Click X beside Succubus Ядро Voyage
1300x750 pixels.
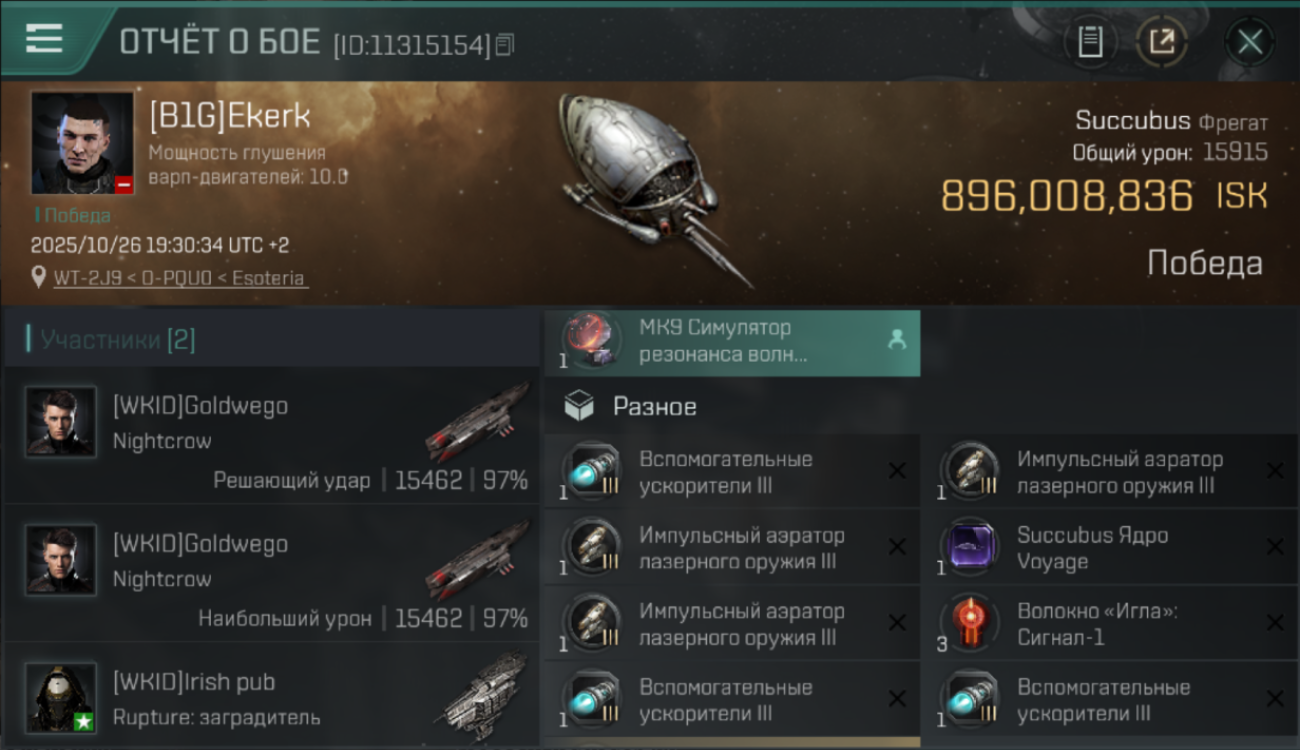point(1275,547)
